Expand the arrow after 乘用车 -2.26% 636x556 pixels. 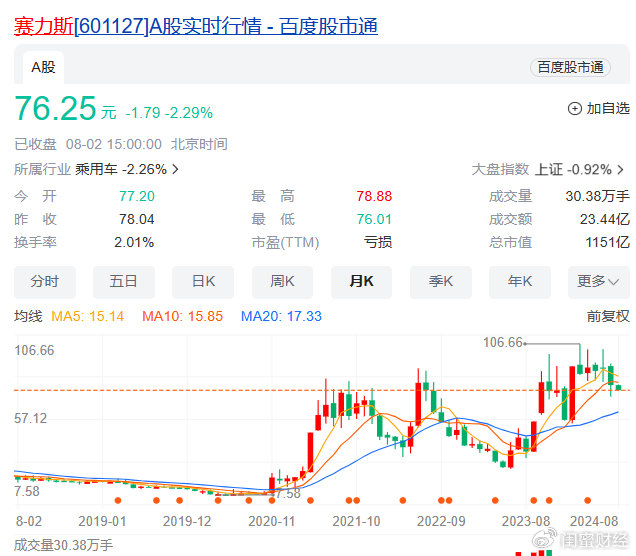tap(175, 169)
